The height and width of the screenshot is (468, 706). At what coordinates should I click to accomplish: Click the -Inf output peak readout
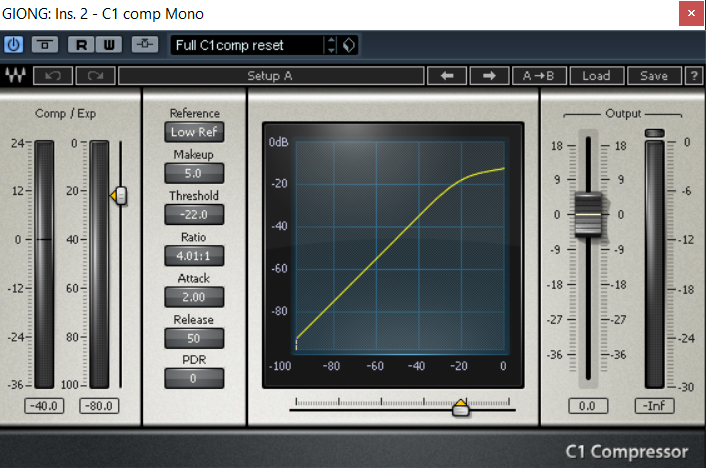tap(655, 406)
